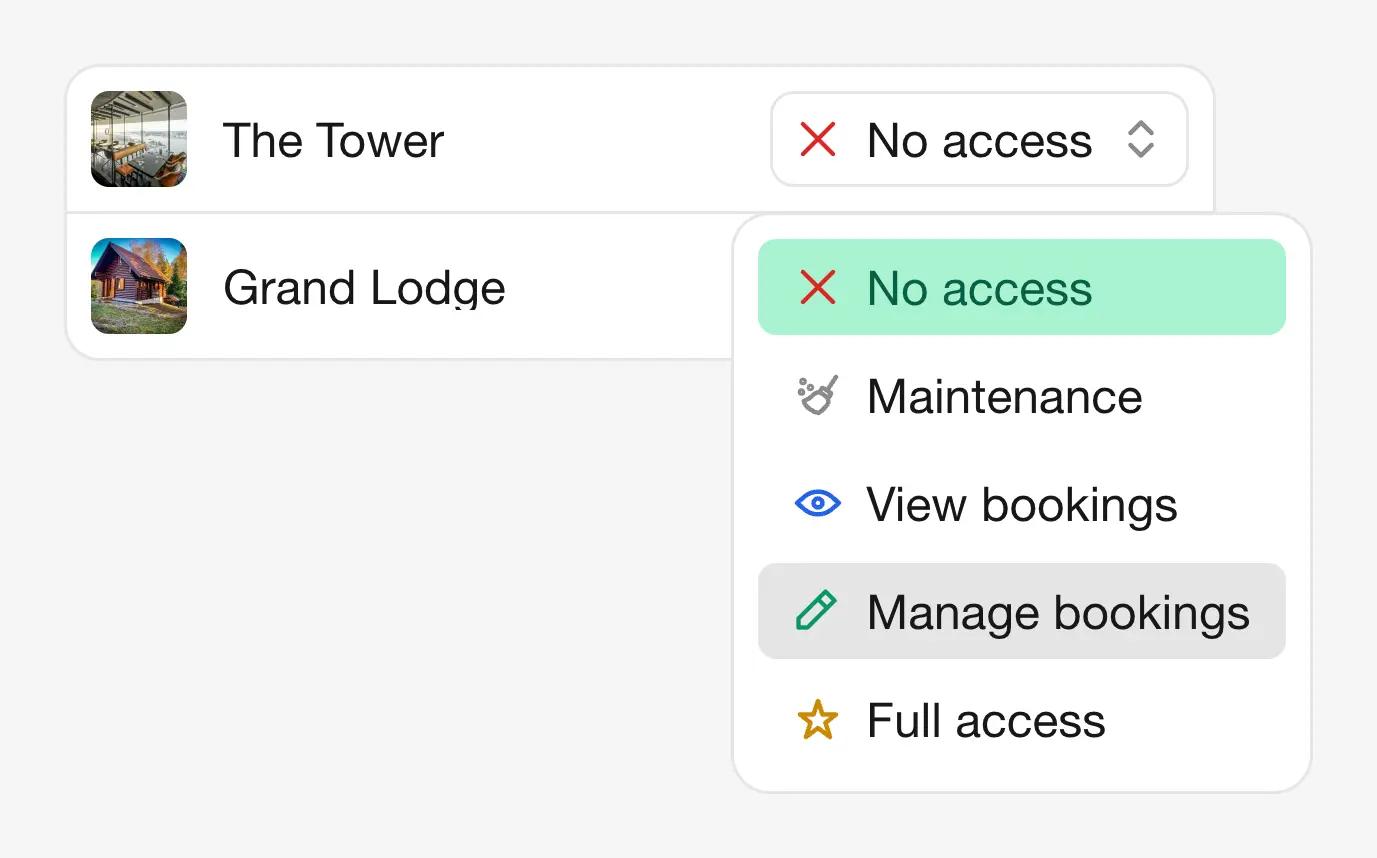Click the broom icon next to Maintenance
This screenshot has height=858, width=1377.
point(818,396)
